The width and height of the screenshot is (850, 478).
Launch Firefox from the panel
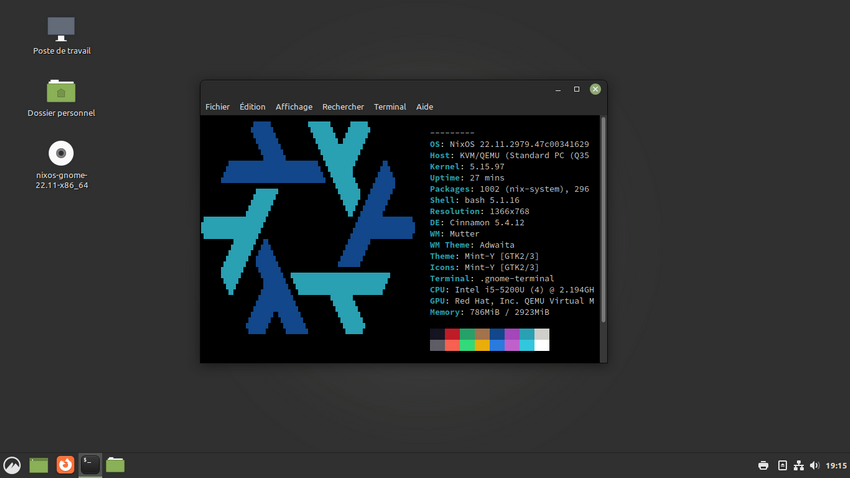pos(65,465)
